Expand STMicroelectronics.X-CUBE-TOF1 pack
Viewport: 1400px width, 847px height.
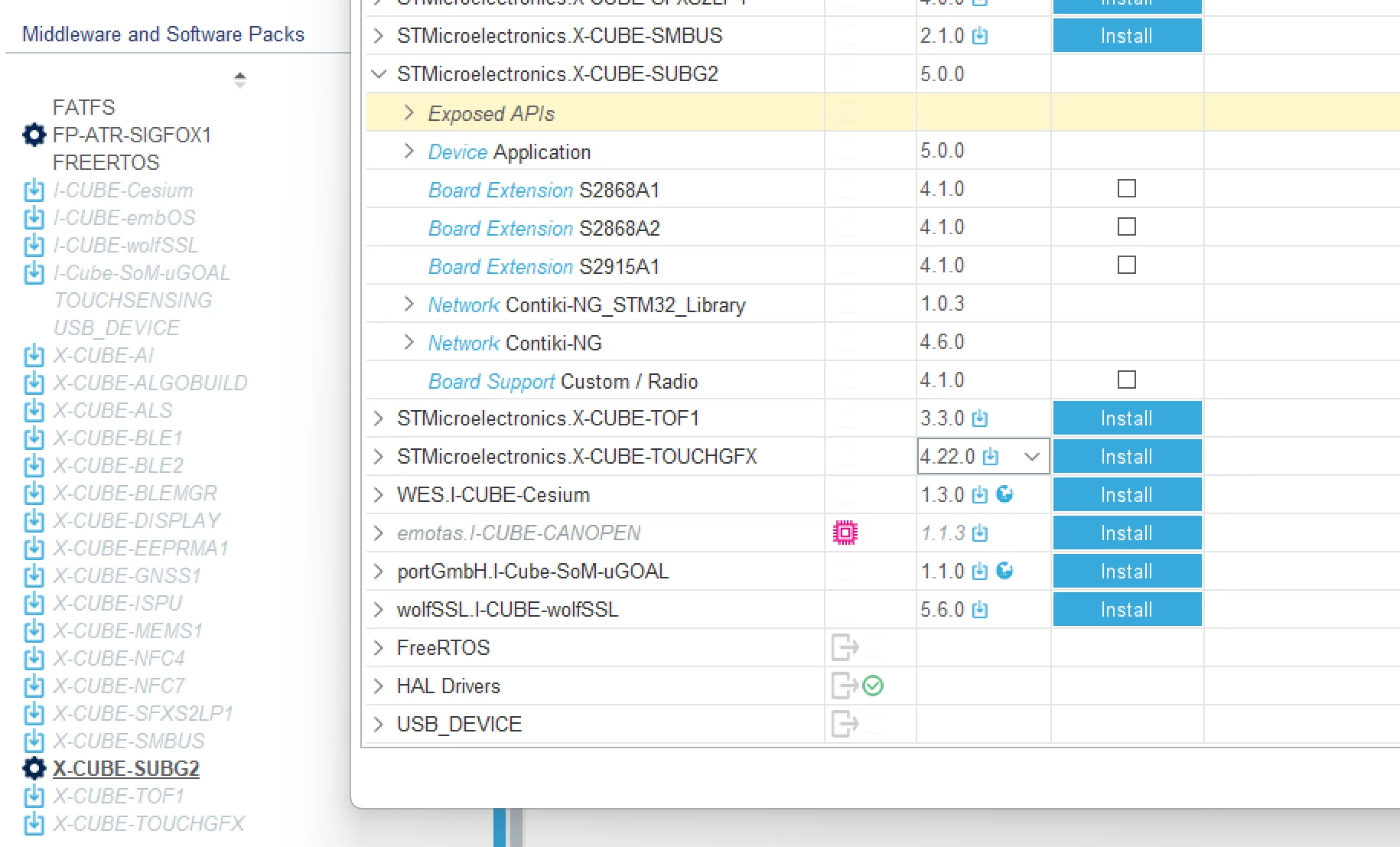pos(378,419)
